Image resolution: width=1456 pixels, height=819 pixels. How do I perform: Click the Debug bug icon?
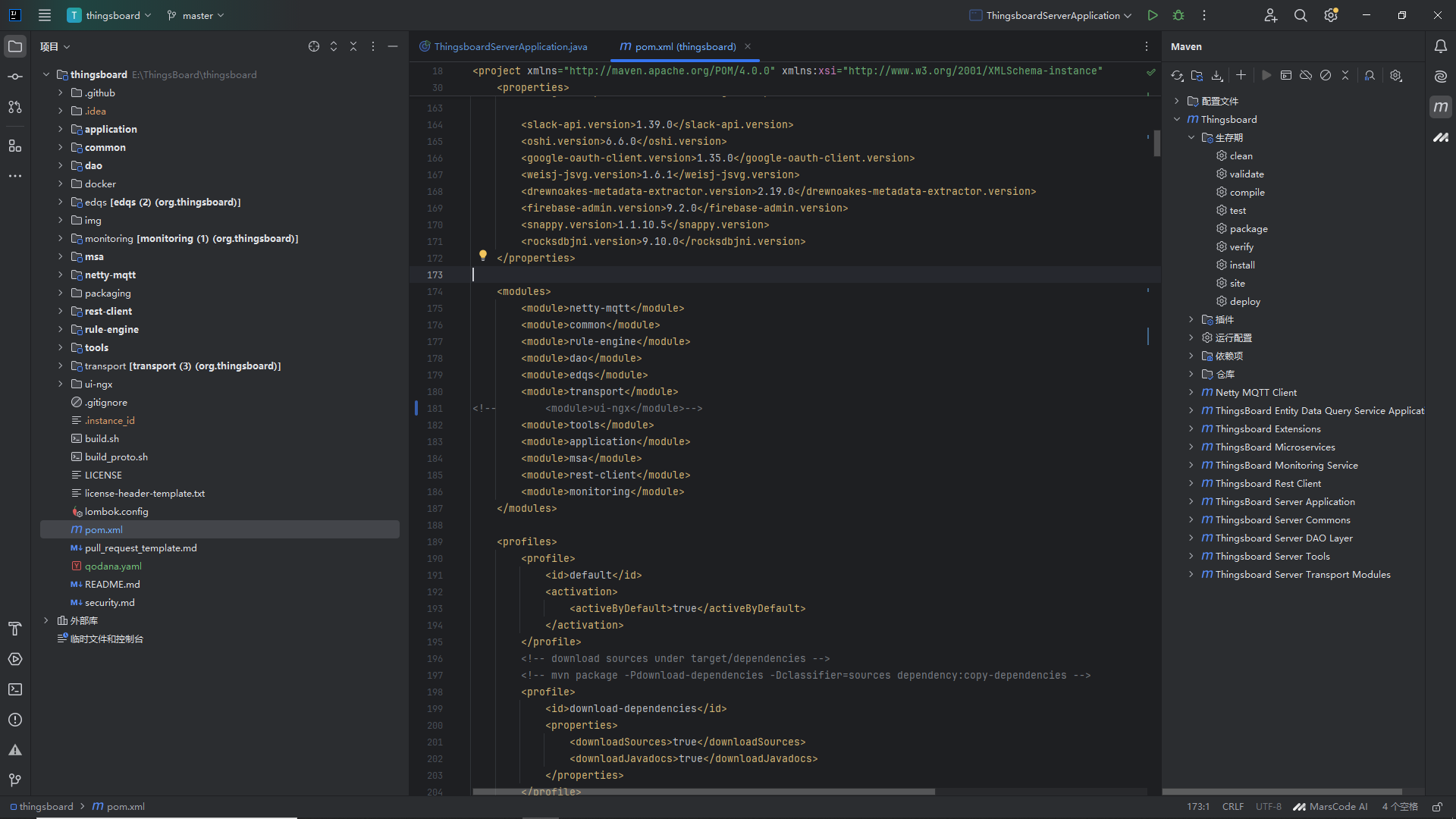1178,15
